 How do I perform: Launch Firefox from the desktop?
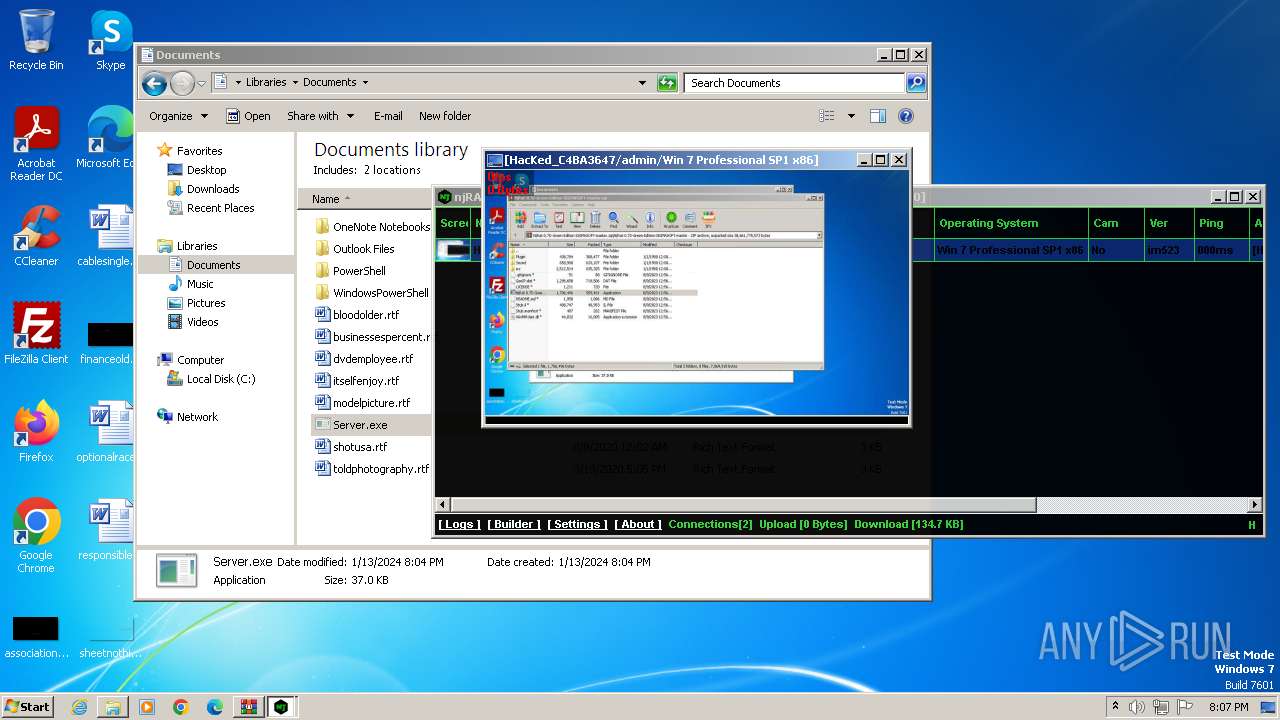[36, 432]
